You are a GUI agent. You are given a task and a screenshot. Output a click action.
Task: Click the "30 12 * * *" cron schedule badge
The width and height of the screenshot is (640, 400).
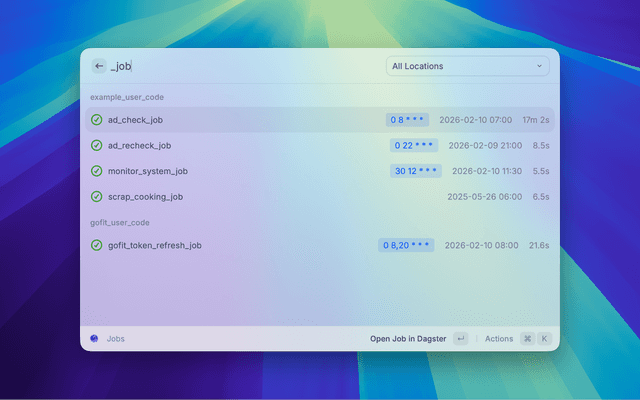(415, 171)
